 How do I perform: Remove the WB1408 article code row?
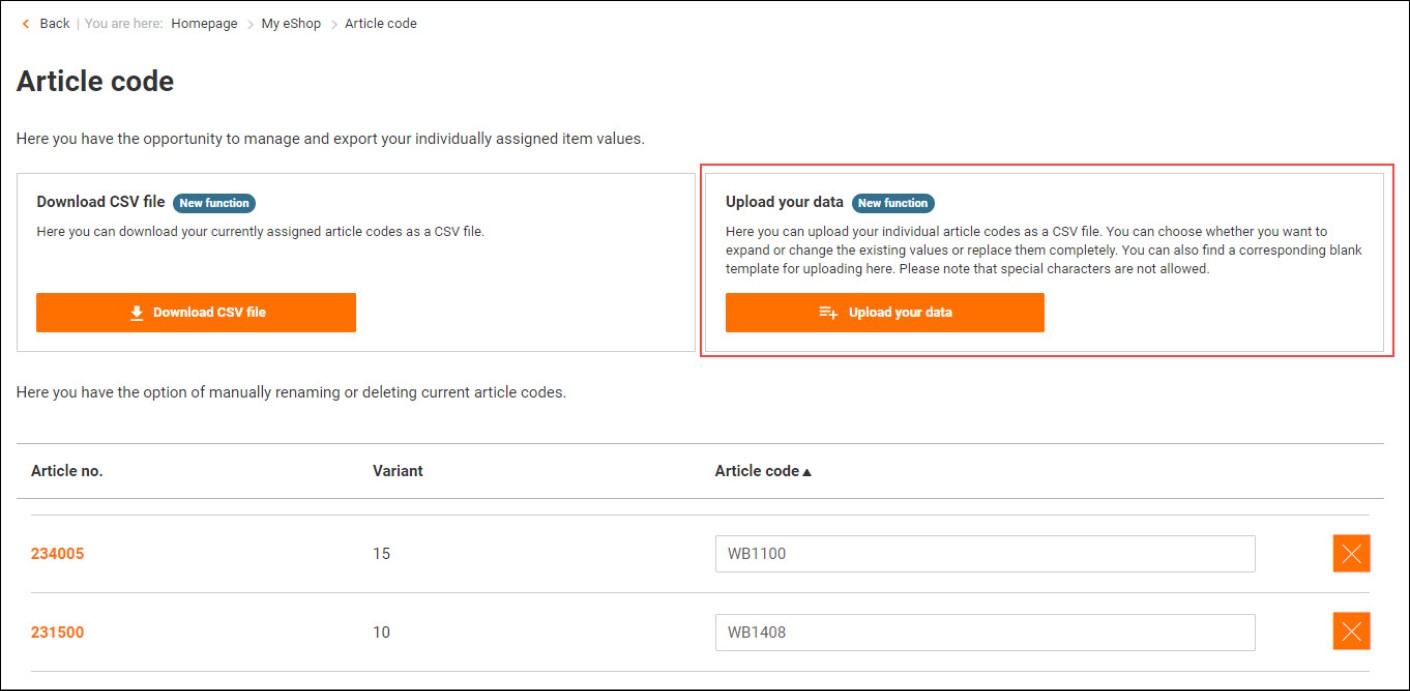(1351, 632)
